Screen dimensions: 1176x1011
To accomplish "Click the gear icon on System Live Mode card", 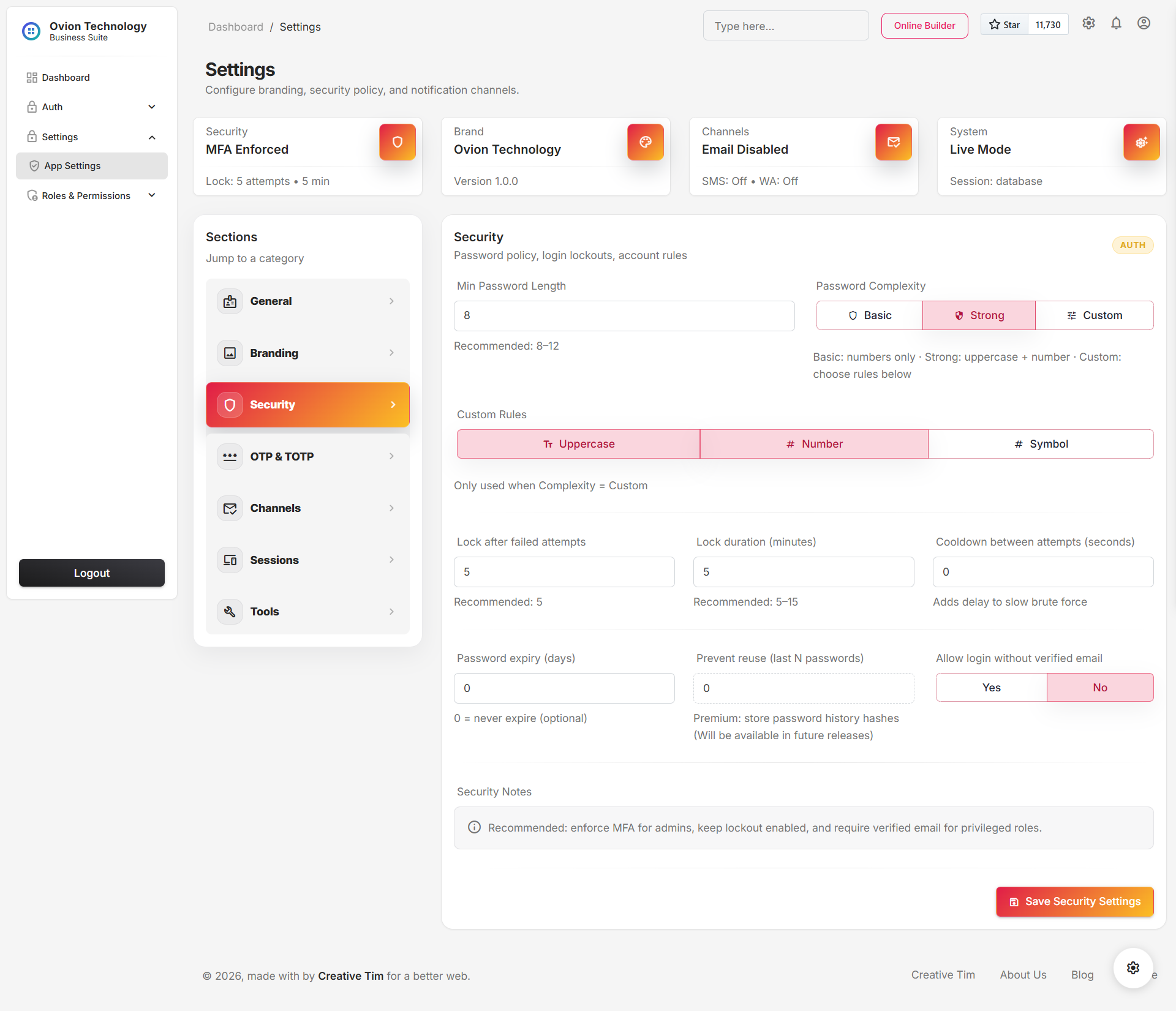I will click(1141, 142).
